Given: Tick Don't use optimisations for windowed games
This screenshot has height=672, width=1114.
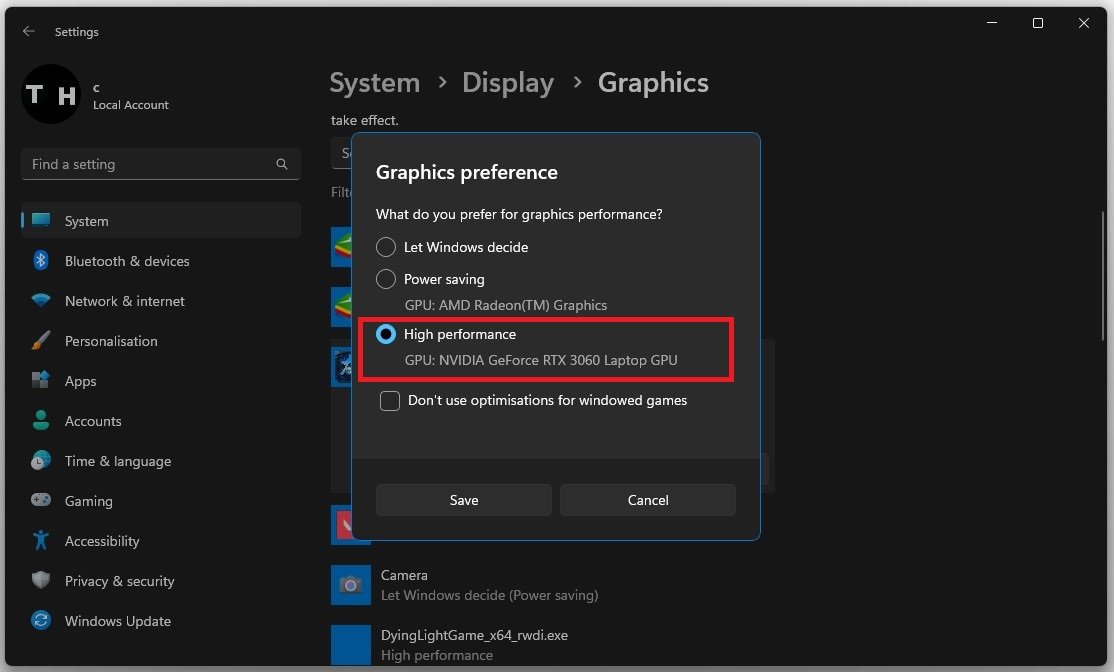Looking at the screenshot, I should (x=390, y=401).
